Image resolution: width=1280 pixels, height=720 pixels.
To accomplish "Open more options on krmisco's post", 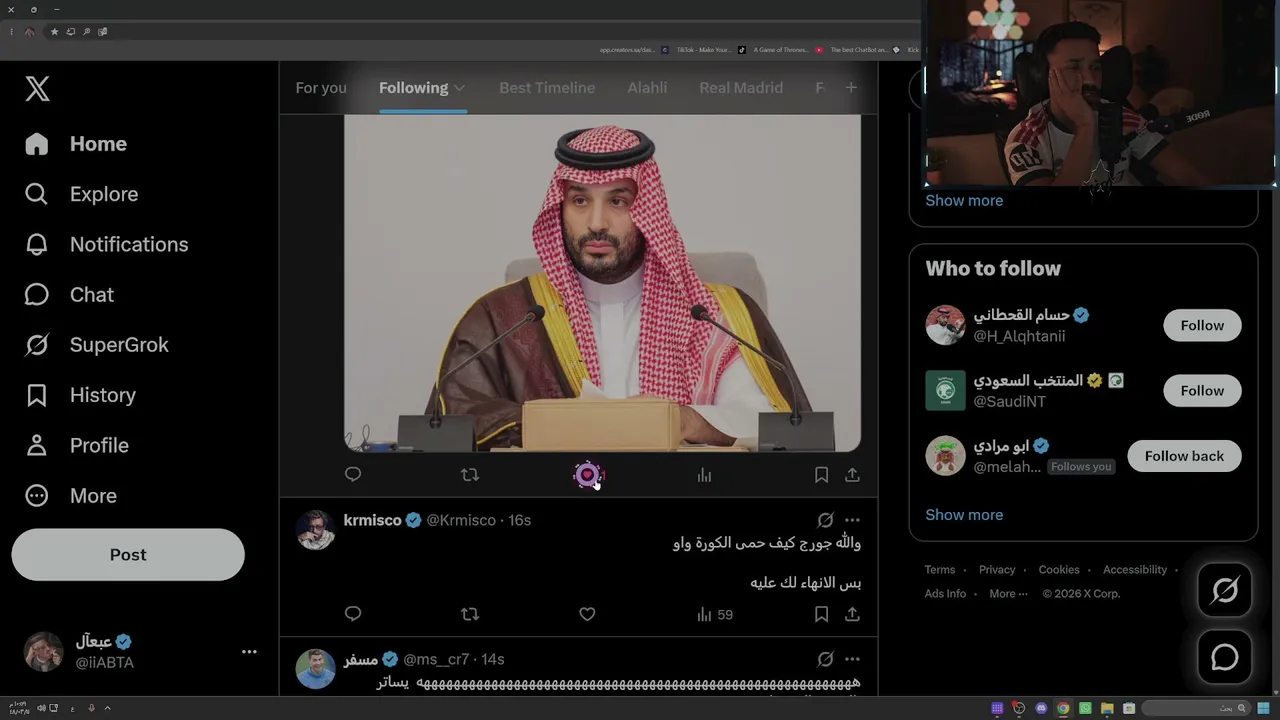I will [852, 520].
